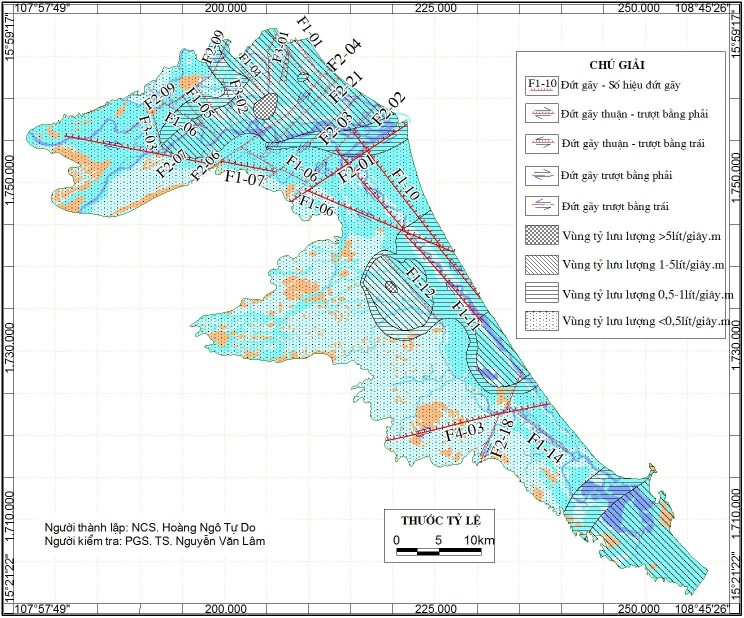Click the F2-02 fault label
Image resolution: width=744 pixels, height=618 pixels.
388,108
